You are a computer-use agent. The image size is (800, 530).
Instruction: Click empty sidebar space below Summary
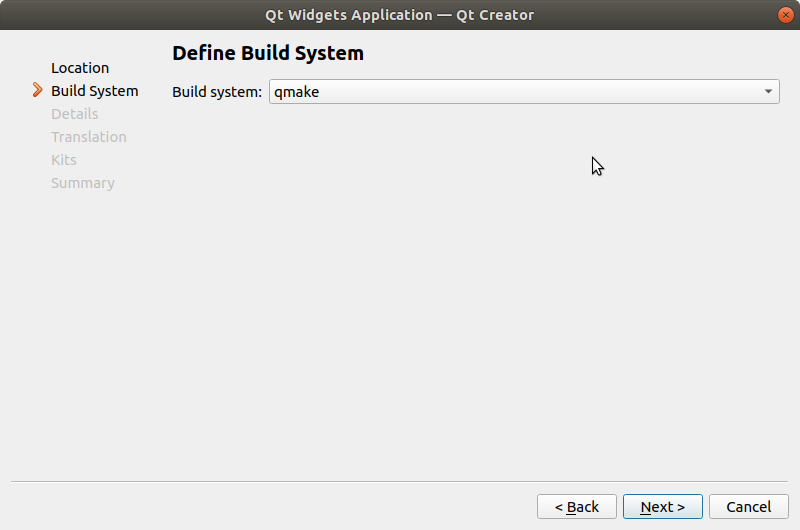pos(85,320)
